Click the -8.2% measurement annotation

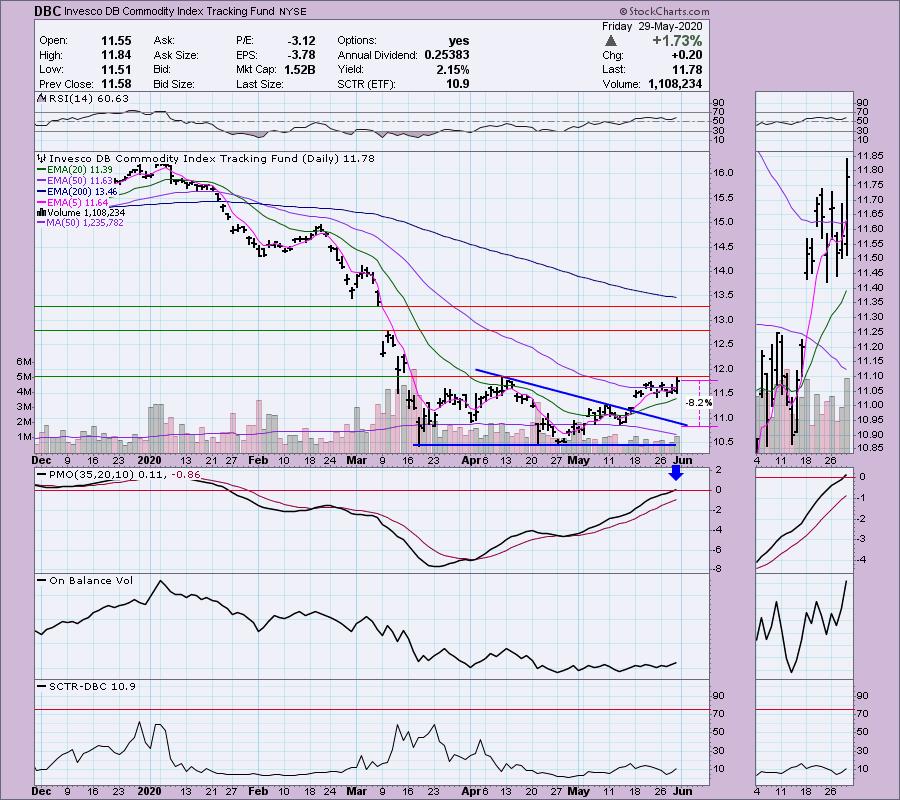pyautogui.click(x=699, y=402)
